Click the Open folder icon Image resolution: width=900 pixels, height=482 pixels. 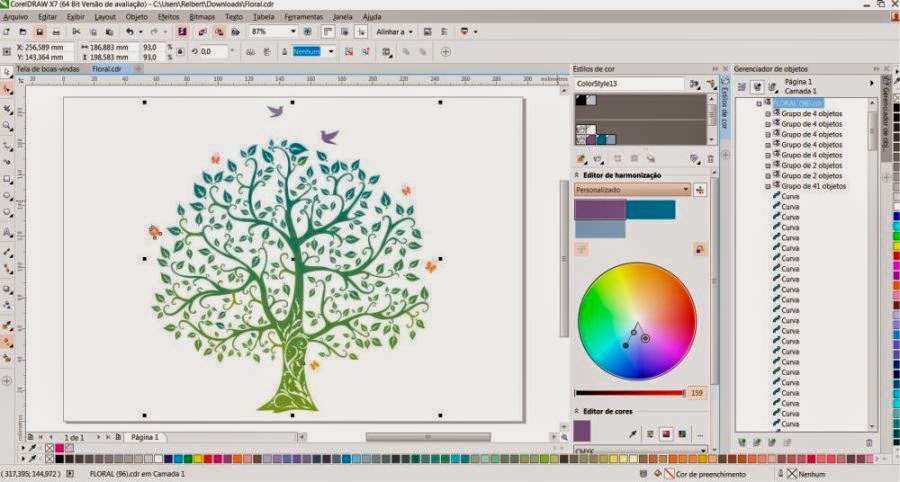click(23, 32)
